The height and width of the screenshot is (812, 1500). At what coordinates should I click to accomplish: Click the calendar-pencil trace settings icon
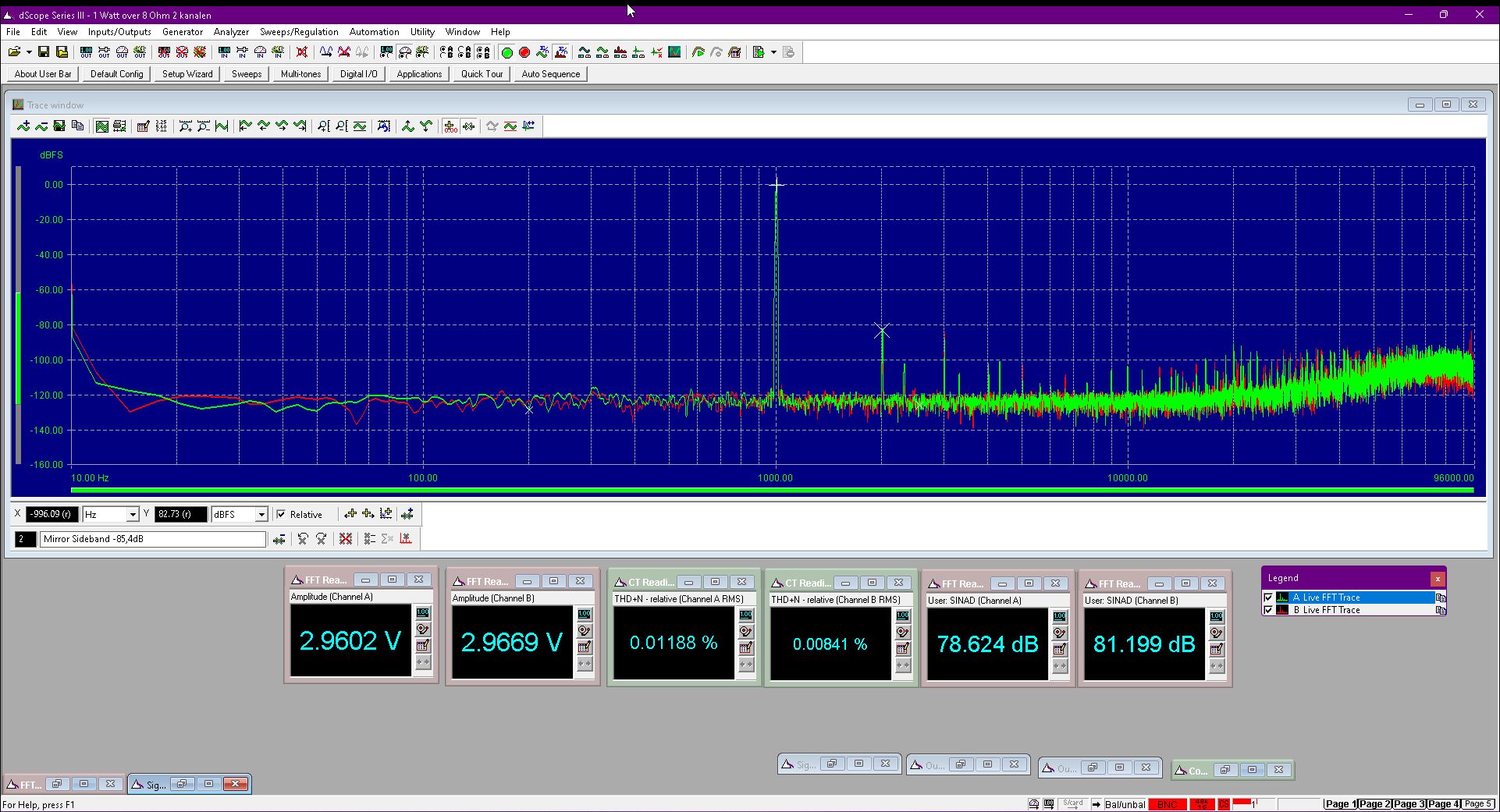point(143,126)
